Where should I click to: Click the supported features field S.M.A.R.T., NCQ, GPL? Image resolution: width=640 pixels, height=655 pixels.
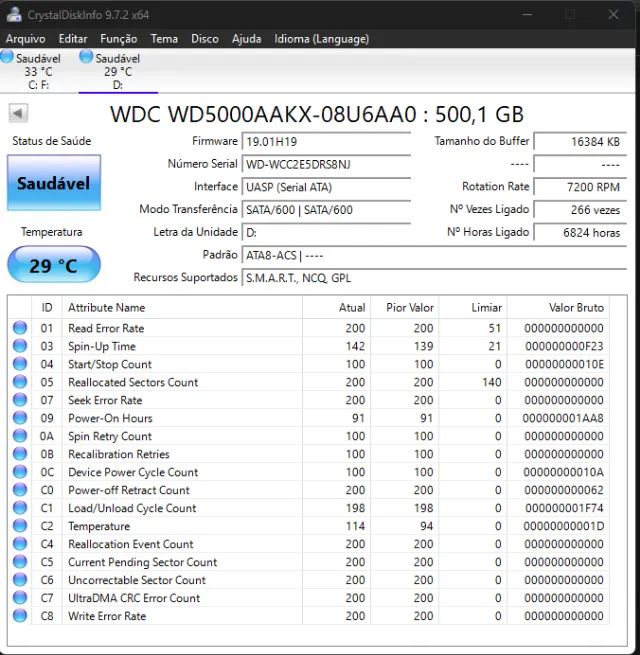click(x=434, y=278)
